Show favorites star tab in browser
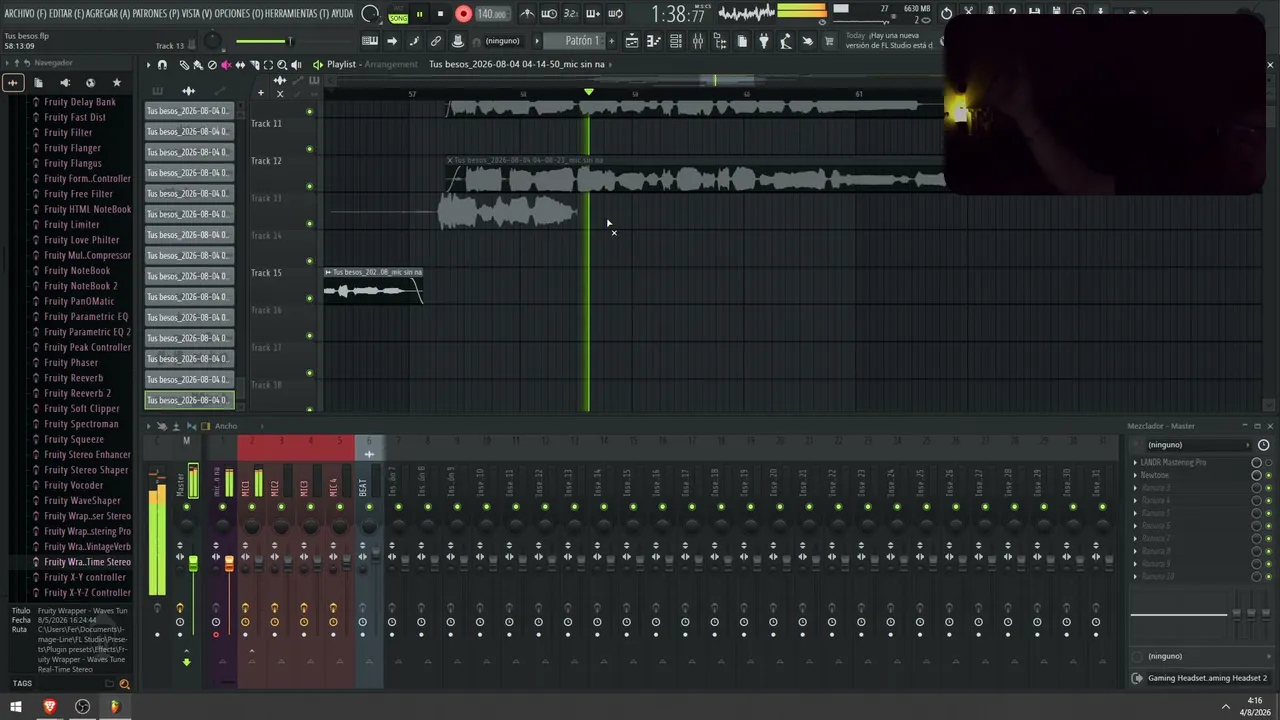Viewport: 1280px width, 720px height. tap(116, 82)
